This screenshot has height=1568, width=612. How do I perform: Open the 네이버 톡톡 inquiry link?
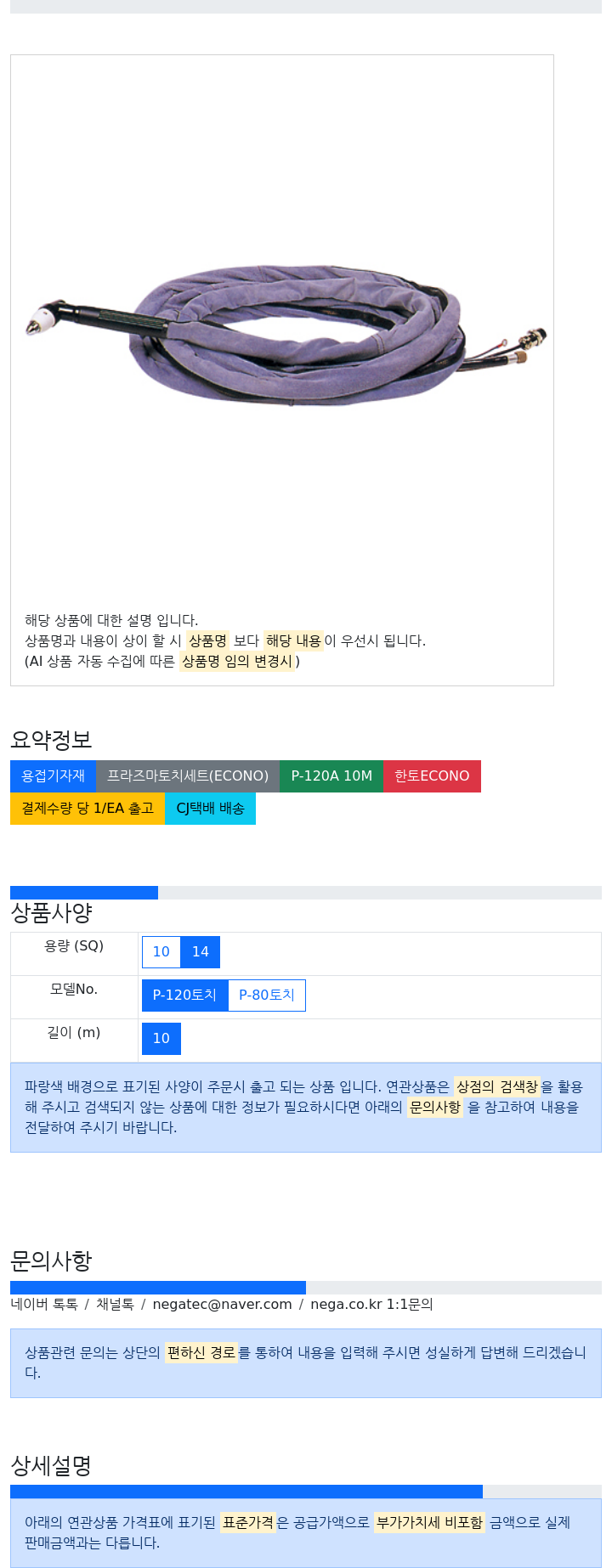click(44, 1304)
